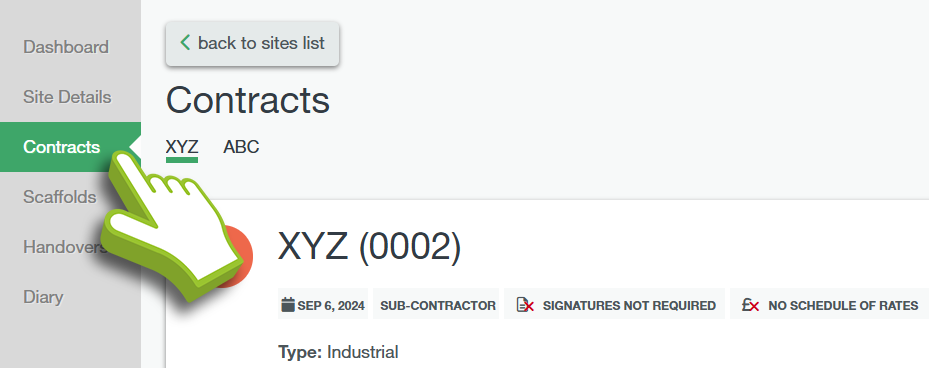The height and width of the screenshot is (368, 929).
Task: Navigate to Handovers in sidebar
Action: point(64,247)
